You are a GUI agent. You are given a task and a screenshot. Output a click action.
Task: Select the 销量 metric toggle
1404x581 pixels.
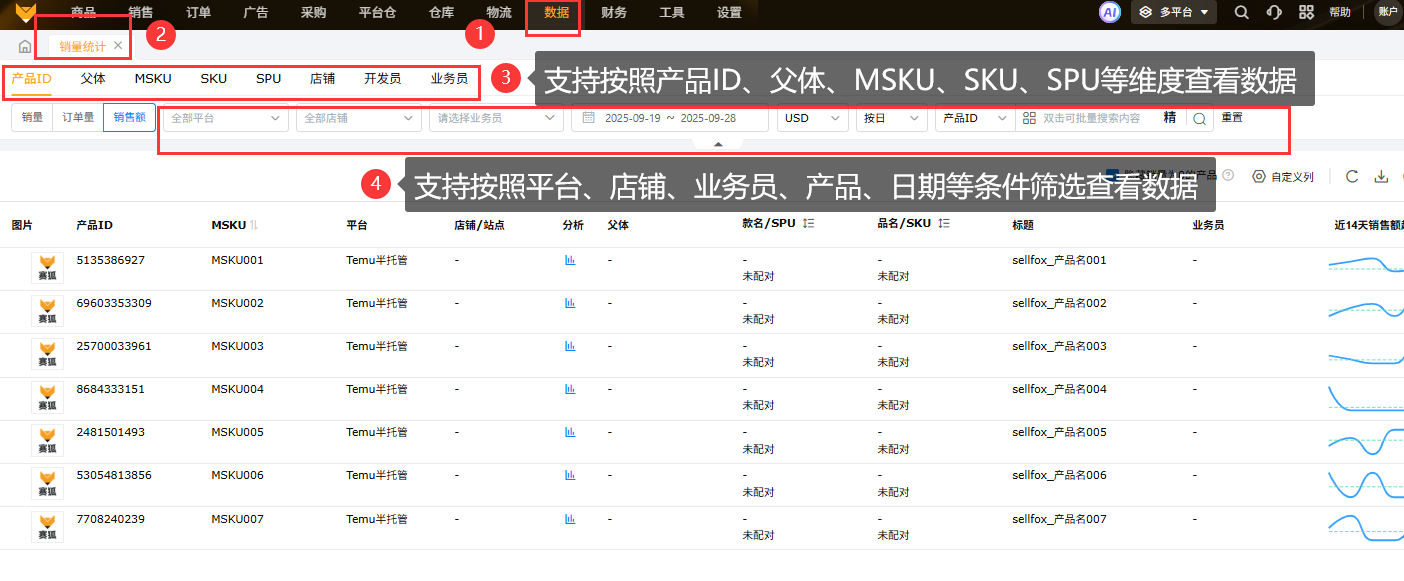32,117
